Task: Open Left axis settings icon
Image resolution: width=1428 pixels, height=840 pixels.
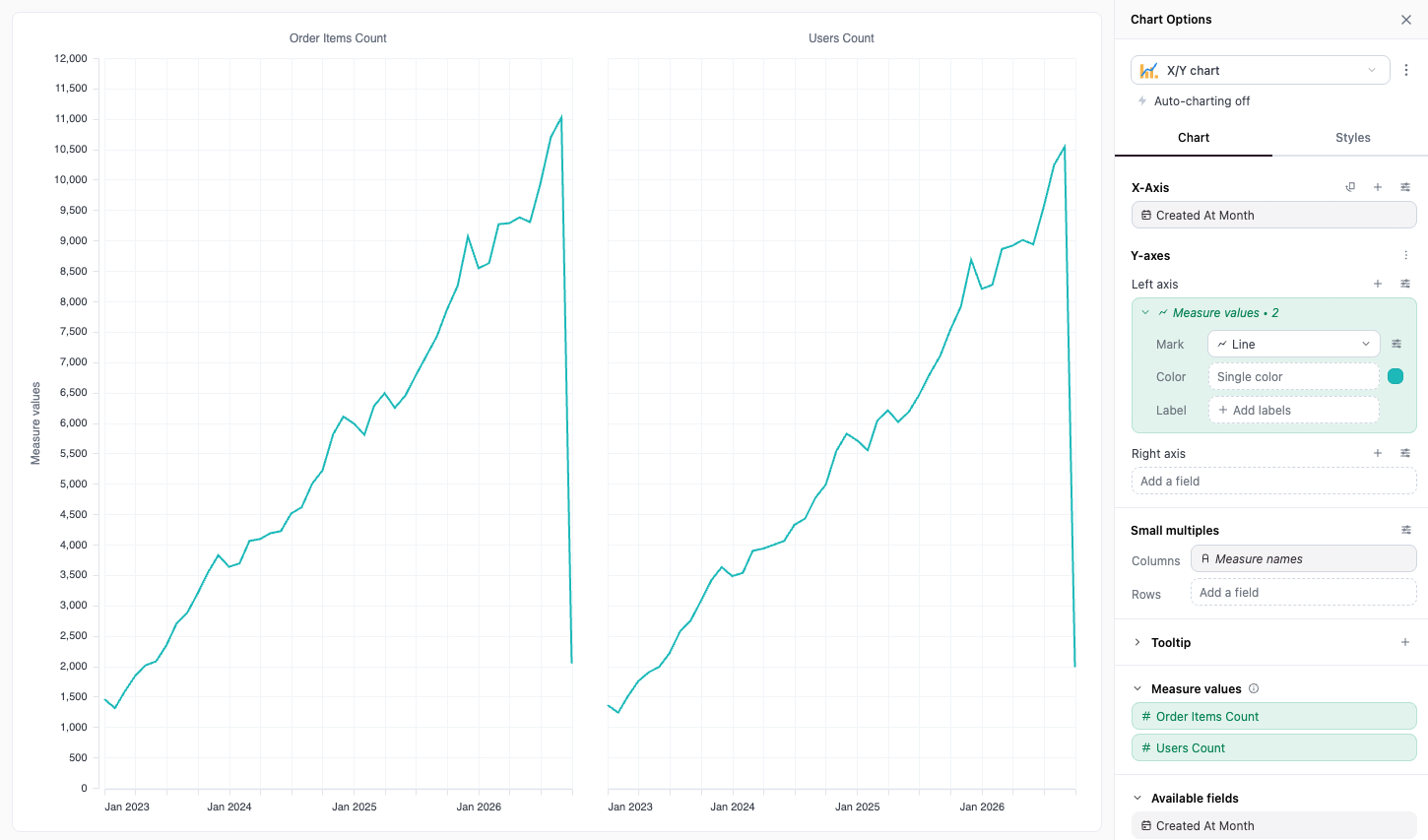Action: [1405, 284]
